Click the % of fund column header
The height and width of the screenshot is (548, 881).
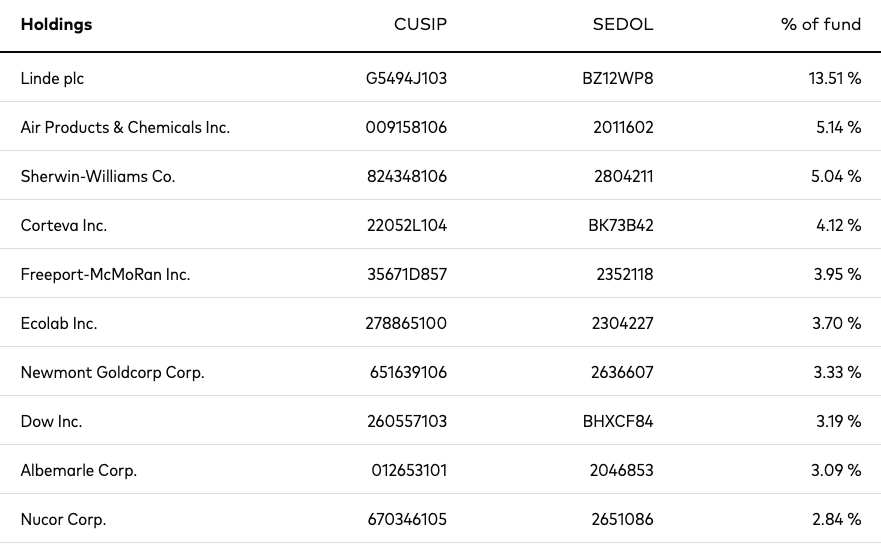(821, 24)
